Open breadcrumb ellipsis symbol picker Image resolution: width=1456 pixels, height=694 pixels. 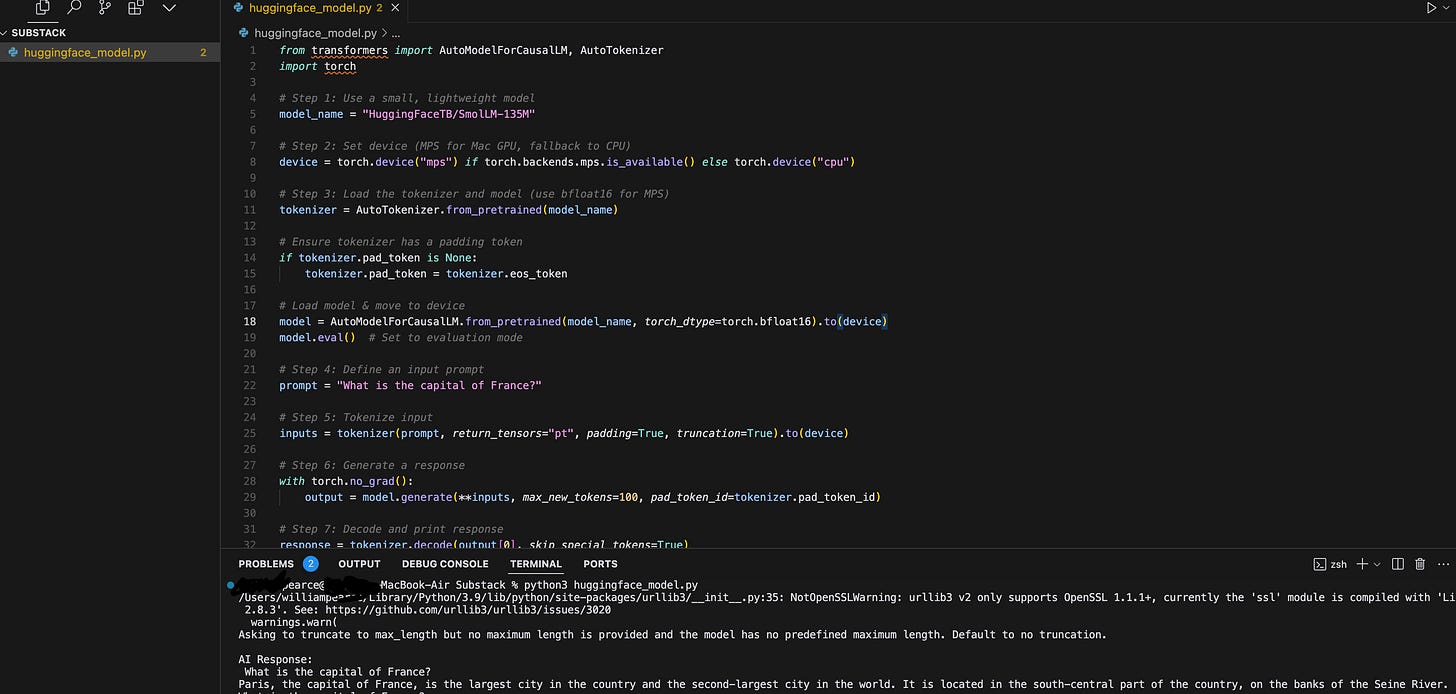coord(395,33)
